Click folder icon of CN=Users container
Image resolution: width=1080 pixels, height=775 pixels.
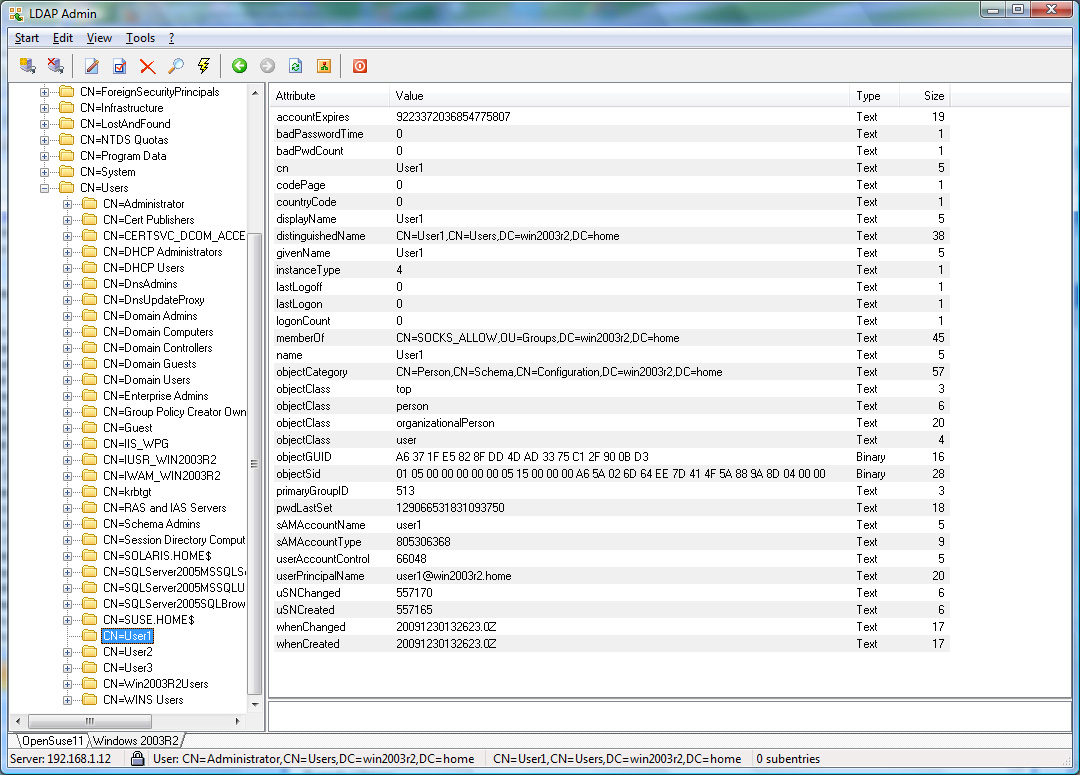pos(67,187)
